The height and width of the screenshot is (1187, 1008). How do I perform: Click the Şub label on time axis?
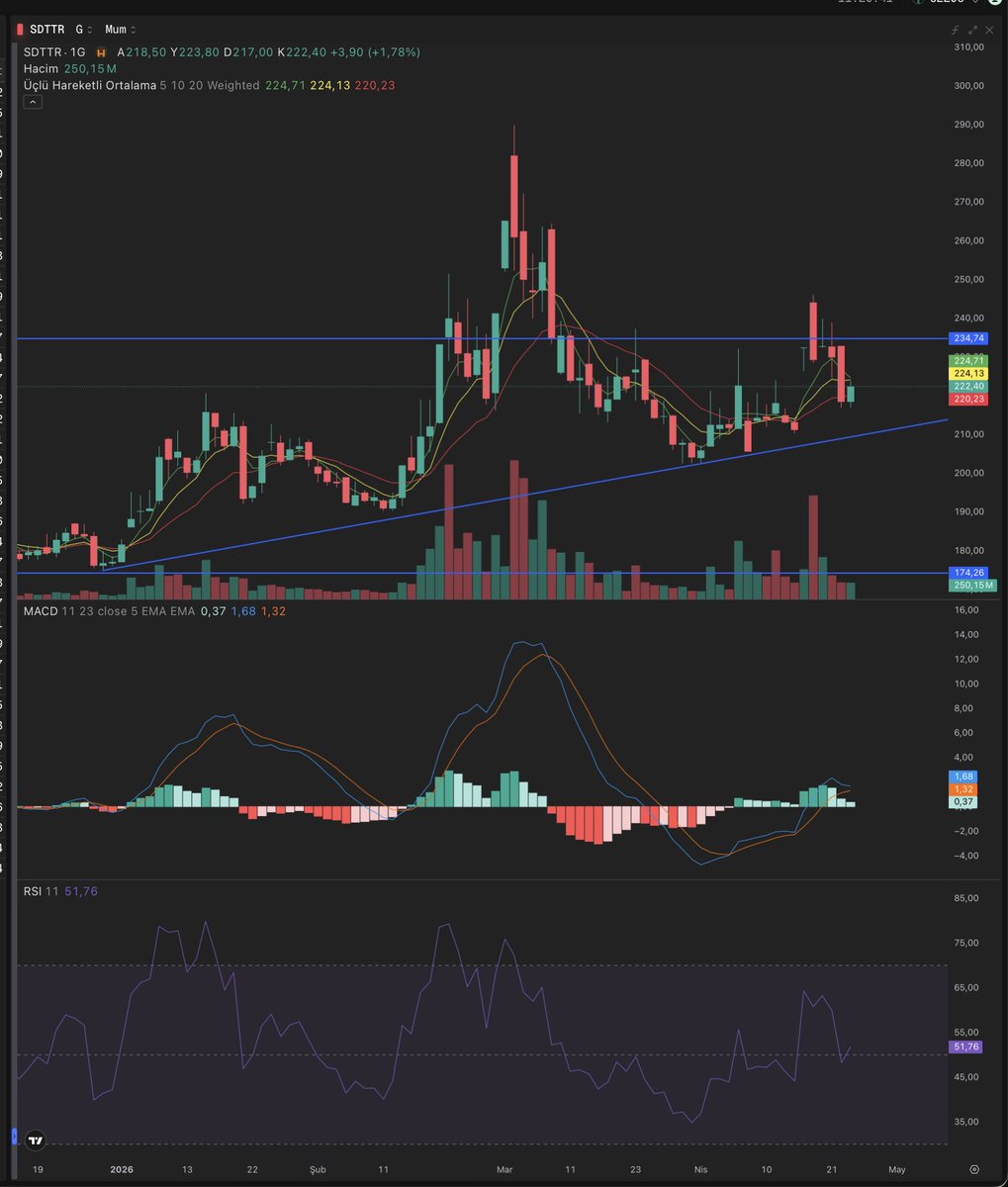click(x=319, y=1169)
